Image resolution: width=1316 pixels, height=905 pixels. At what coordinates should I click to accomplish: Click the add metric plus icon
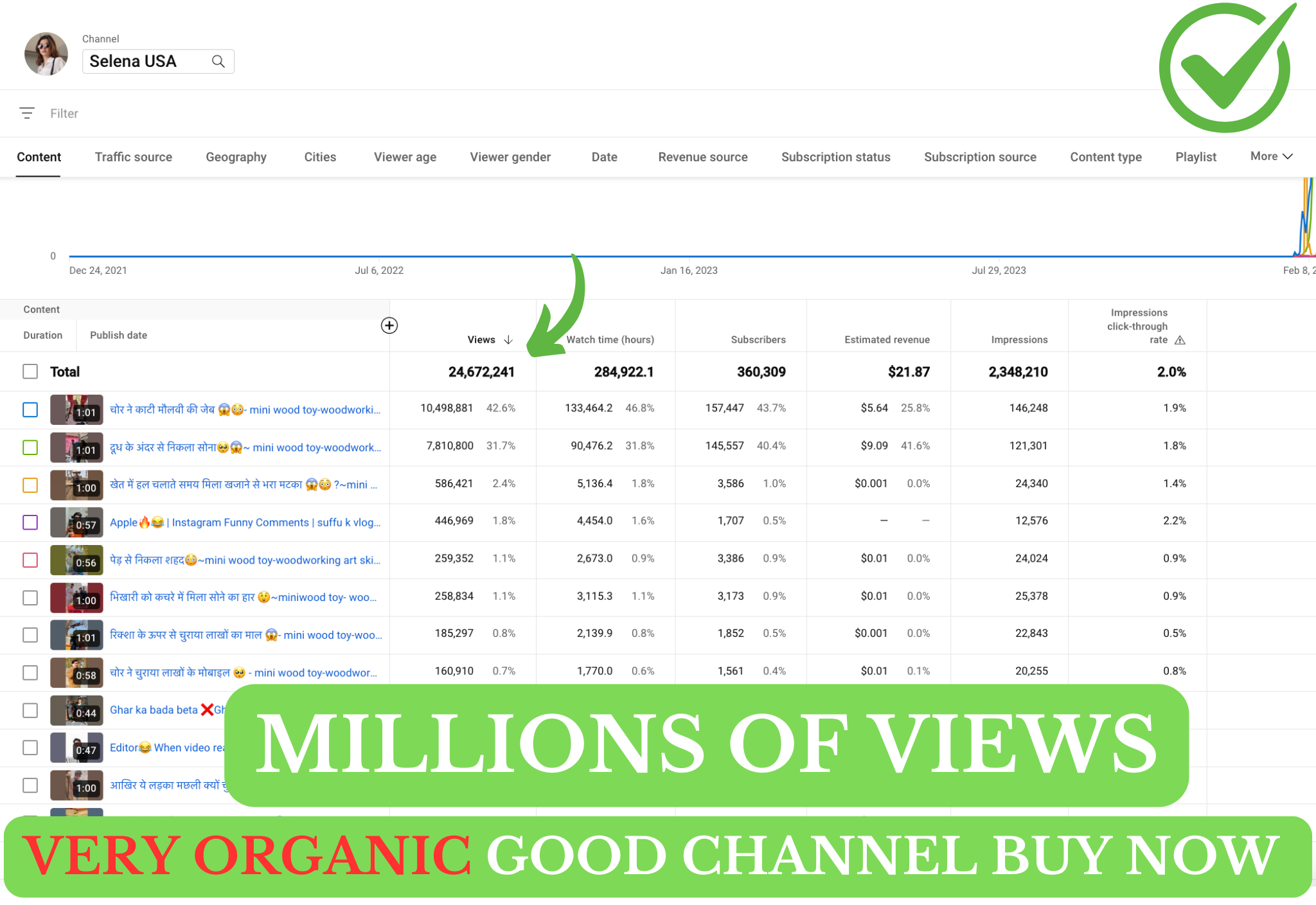(x=389, y=325)
